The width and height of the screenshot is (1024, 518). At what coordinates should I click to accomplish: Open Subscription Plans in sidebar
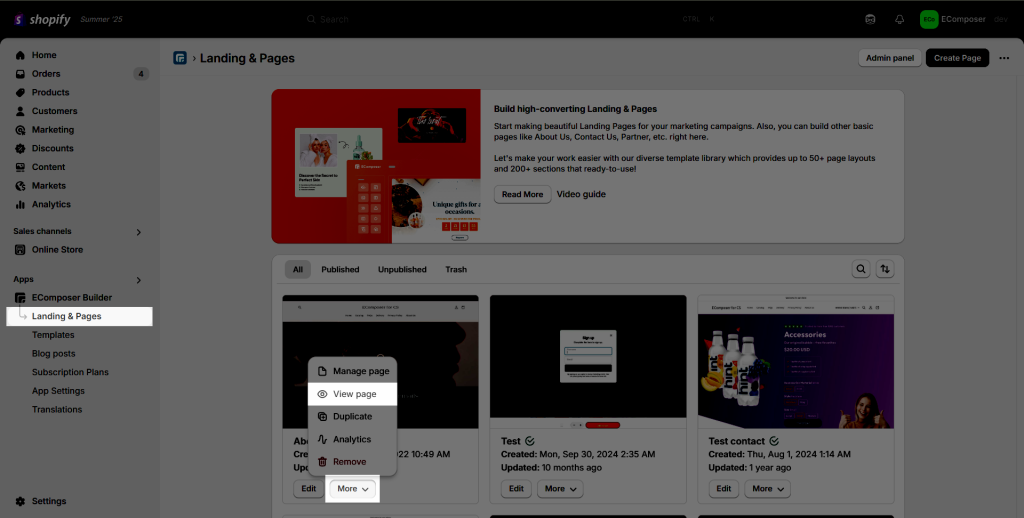click(70, 372)
